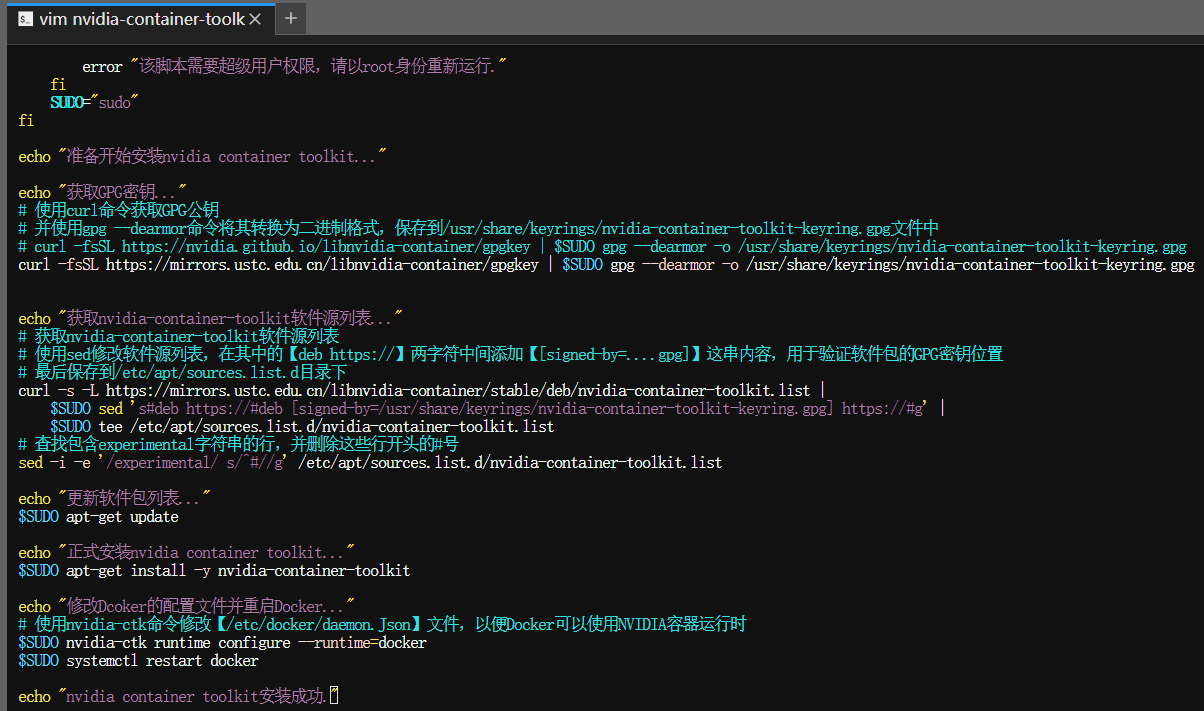This screenshot has width=1204, height=711.
Task: Click the echo line announcing toolkit installation start
Action: point(202,157)
